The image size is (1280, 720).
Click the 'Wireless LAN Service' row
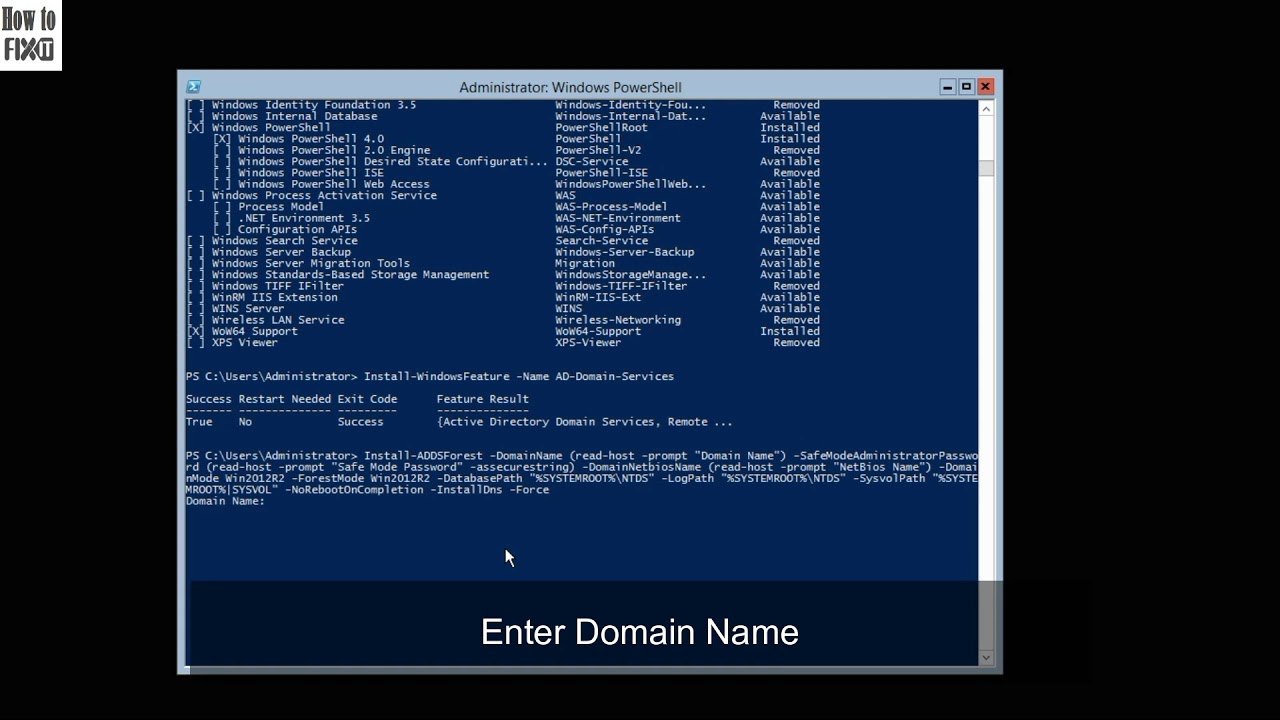(503, 320)
